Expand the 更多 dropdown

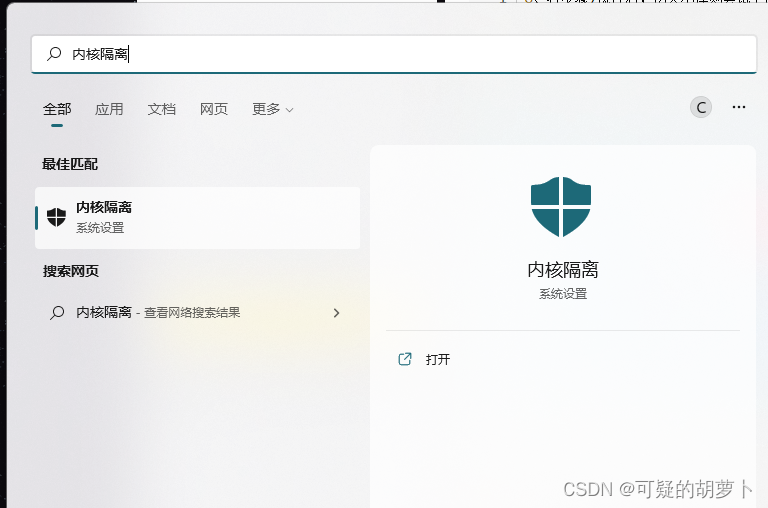pyautogui.click(x=273, y=109)
